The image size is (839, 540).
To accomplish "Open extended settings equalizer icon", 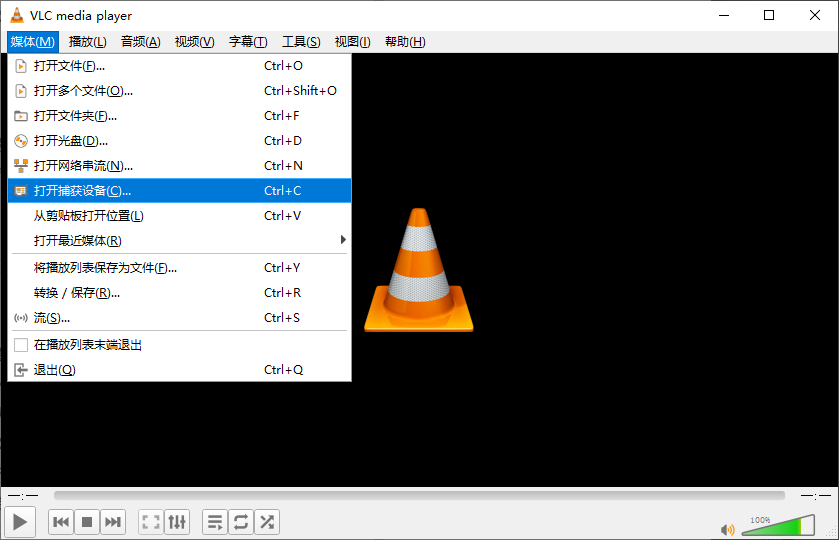I will click(177, 522).
